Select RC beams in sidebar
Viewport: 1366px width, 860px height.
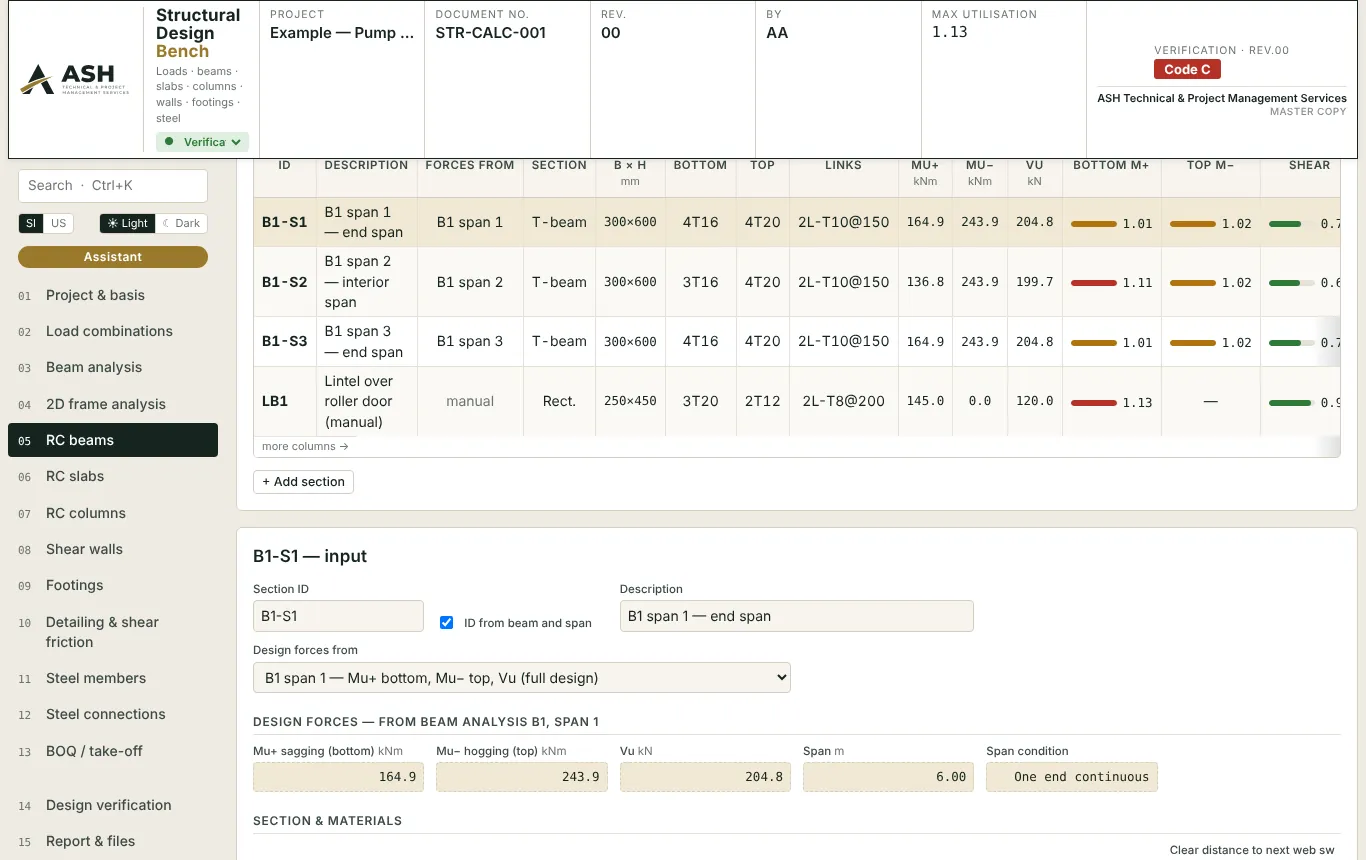pyautogui.click(x=113, y=440)
